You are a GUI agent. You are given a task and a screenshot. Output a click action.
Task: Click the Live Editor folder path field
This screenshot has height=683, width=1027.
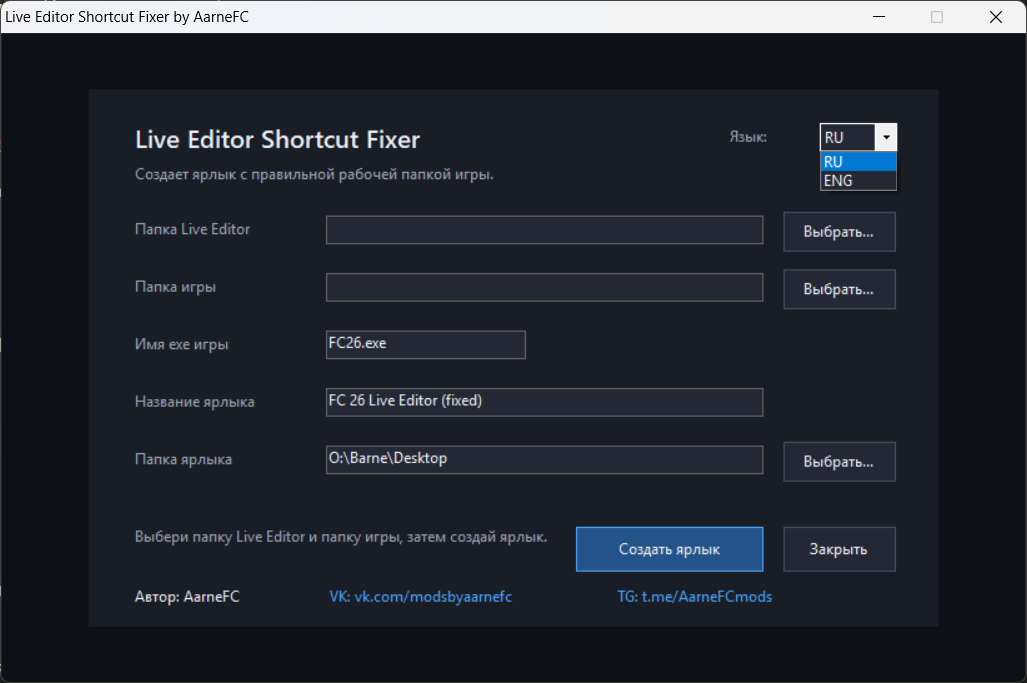(x=544, y=230)
